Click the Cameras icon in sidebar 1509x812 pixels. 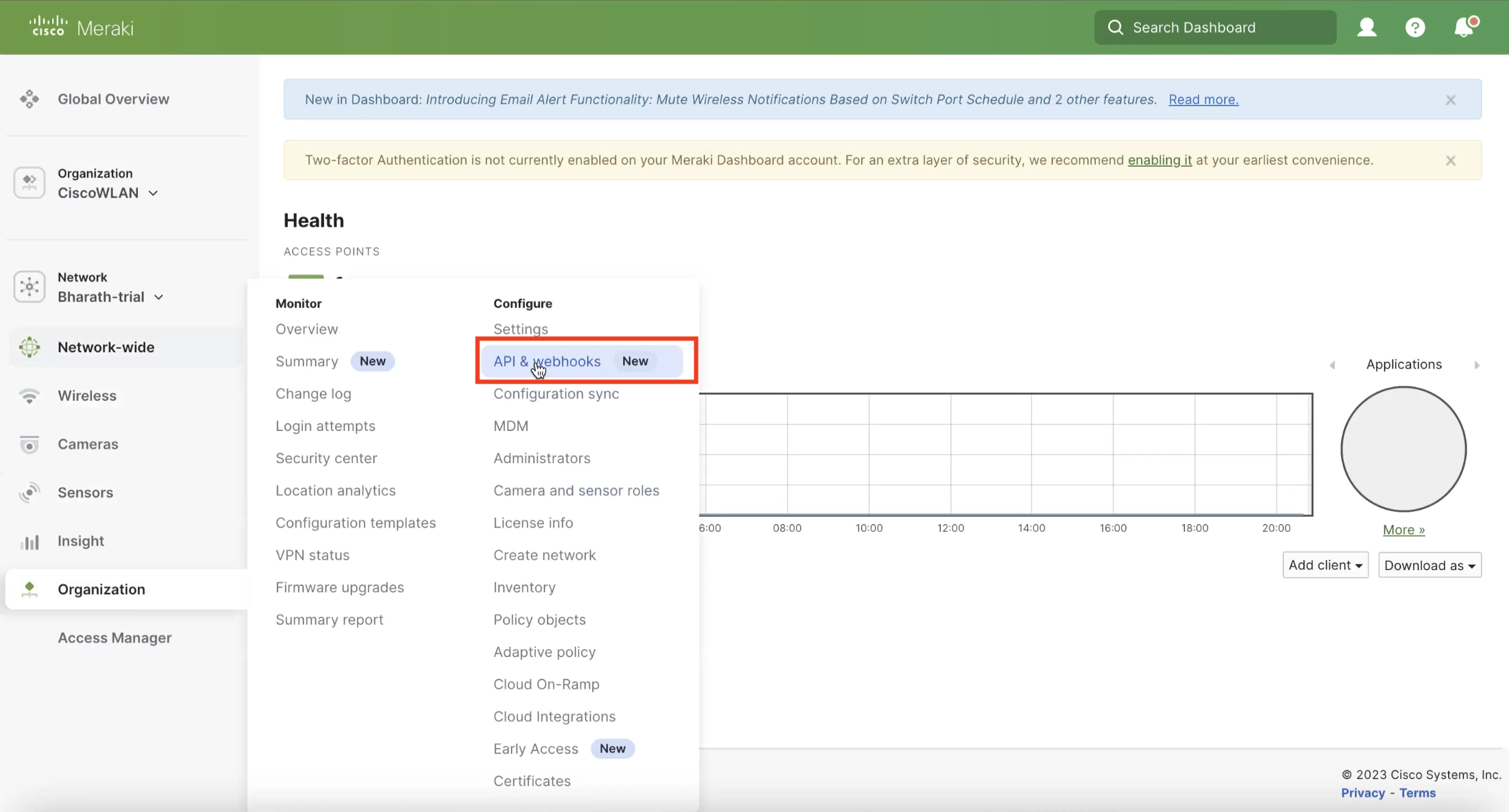(29, 445)
